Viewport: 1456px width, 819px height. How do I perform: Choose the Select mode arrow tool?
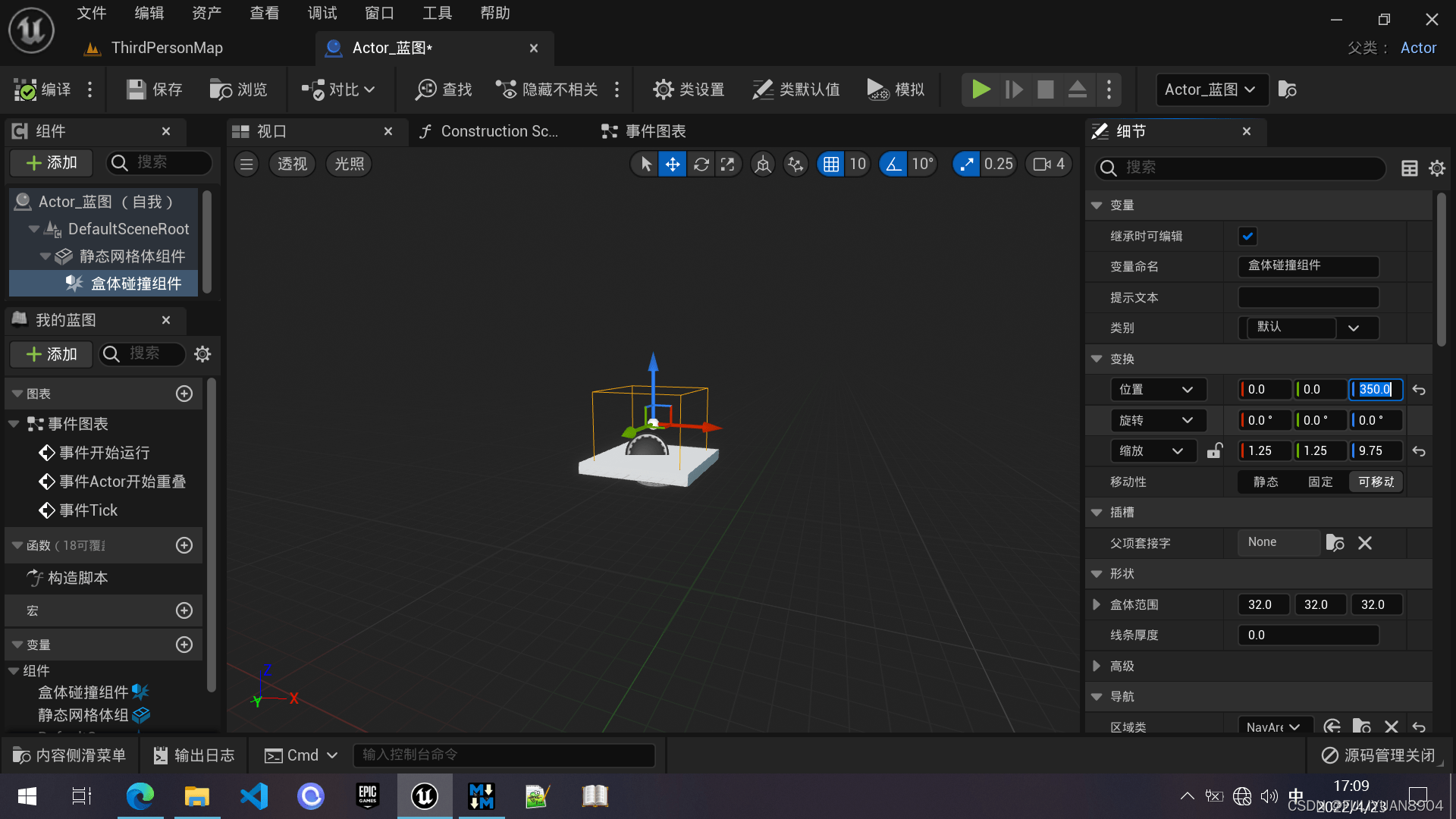click(x=645, y=164)
